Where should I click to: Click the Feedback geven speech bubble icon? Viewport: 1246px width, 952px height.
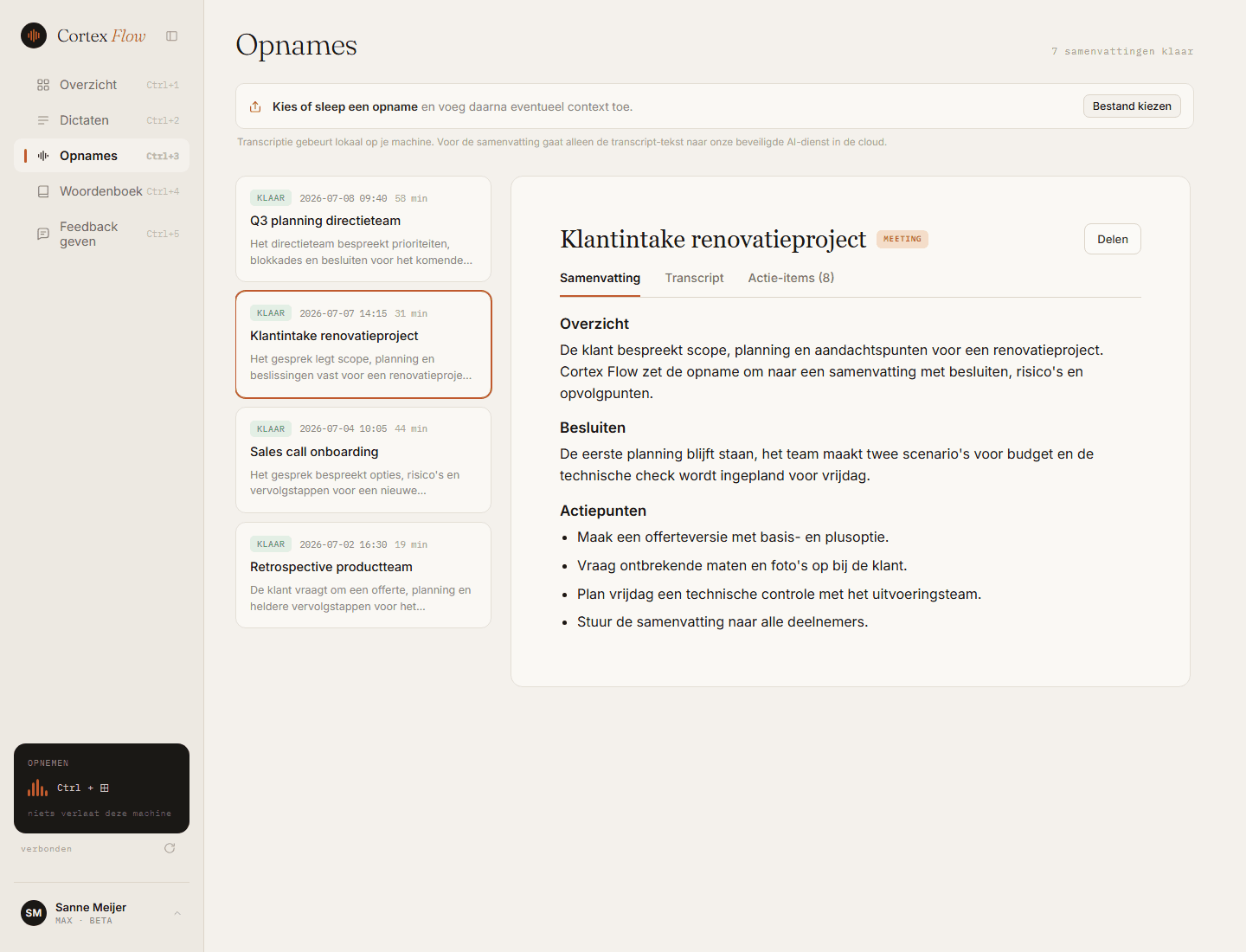pos(43,234)
